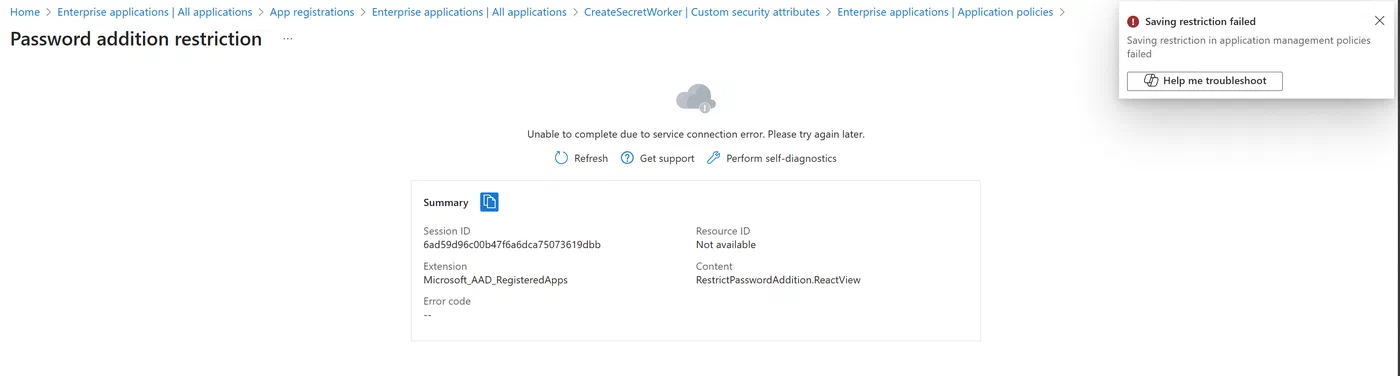Close the 'Saving restriction failed' notification
Screen dimensions: 1400x376
1380,21
